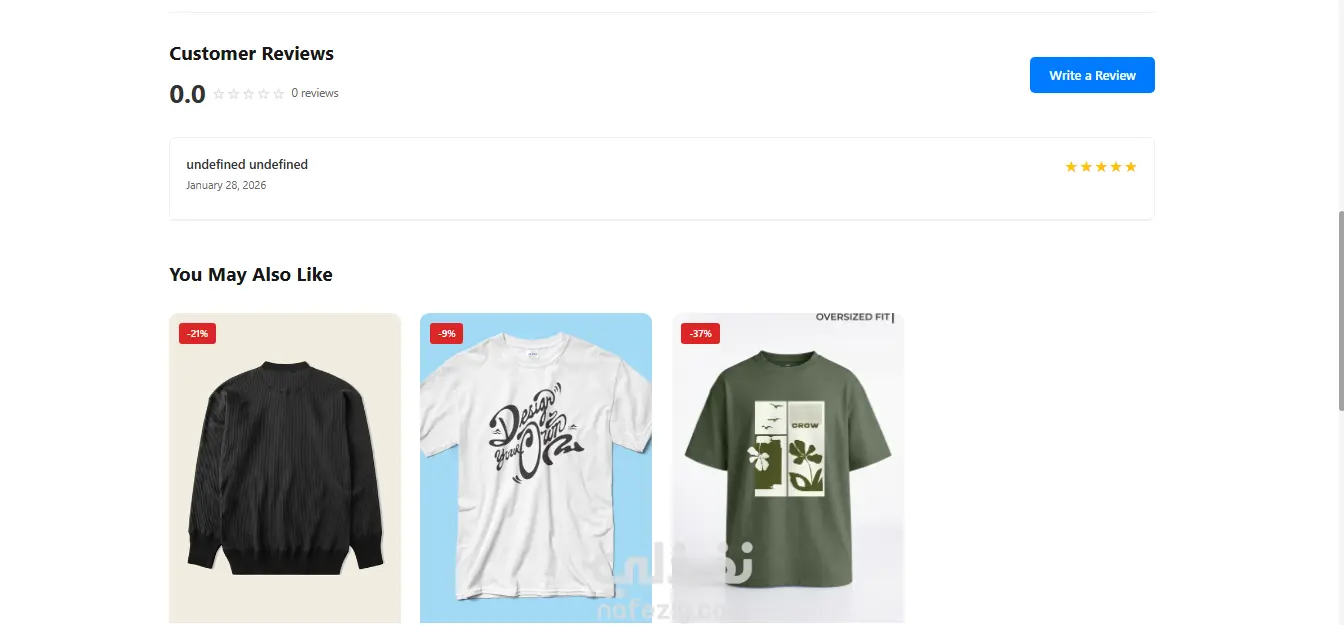
Task: Click the 0 reviews count text
Action: tap(315, 93)
